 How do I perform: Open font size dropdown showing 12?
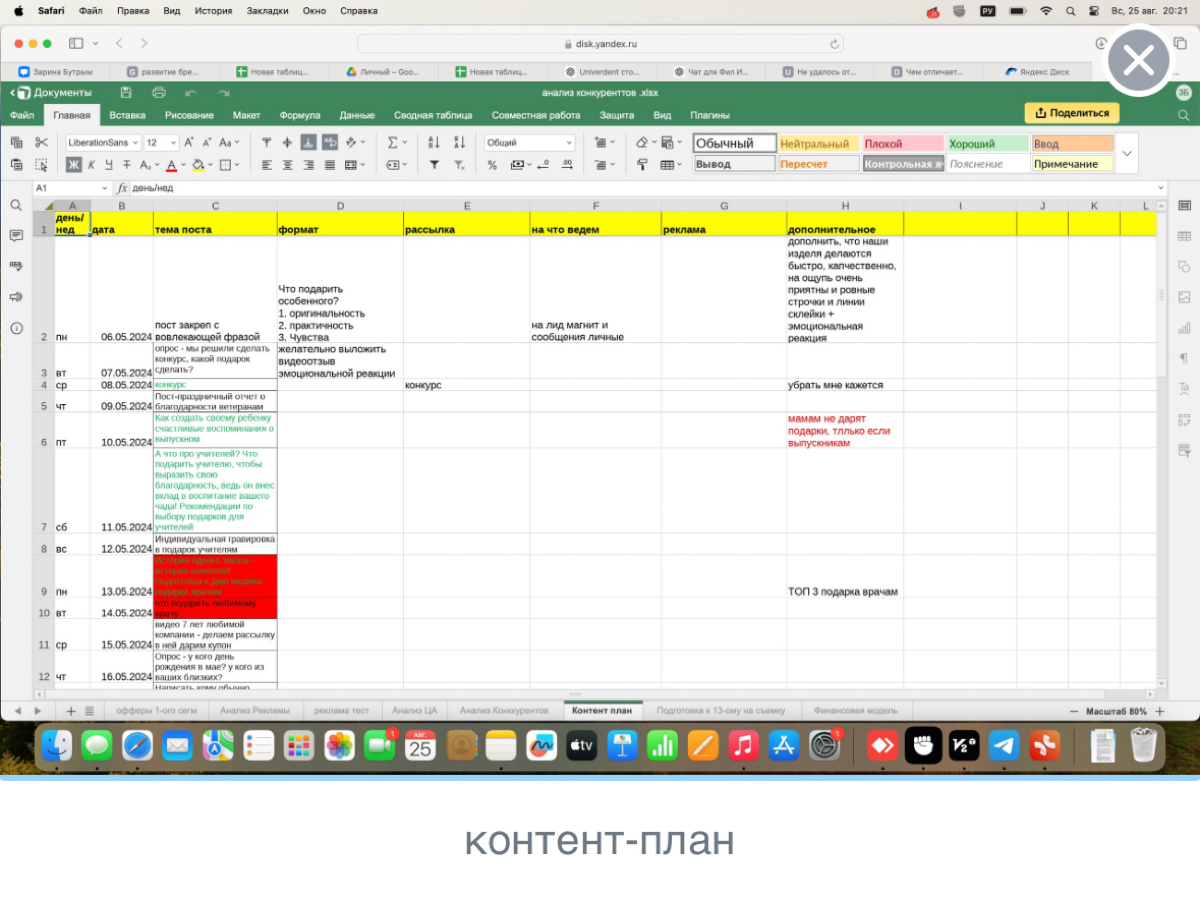click(173, 142)
